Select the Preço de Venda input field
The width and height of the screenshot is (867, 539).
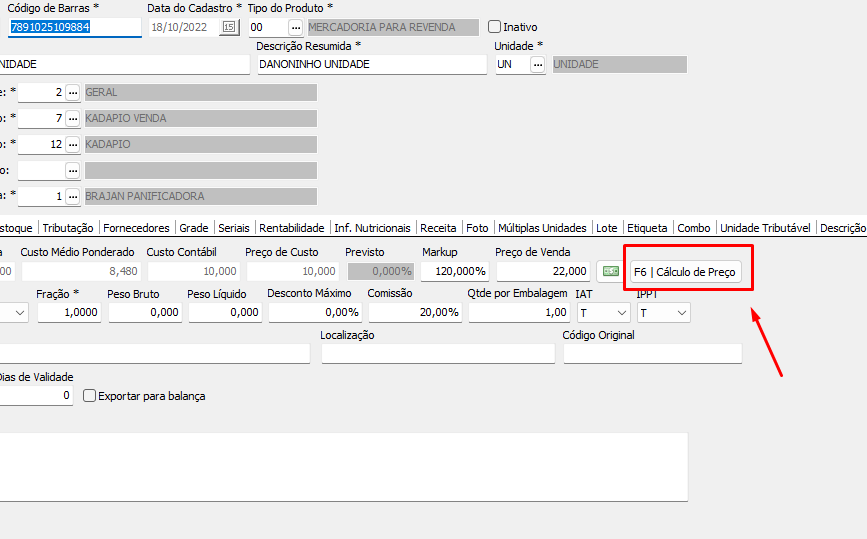[543, 271]
